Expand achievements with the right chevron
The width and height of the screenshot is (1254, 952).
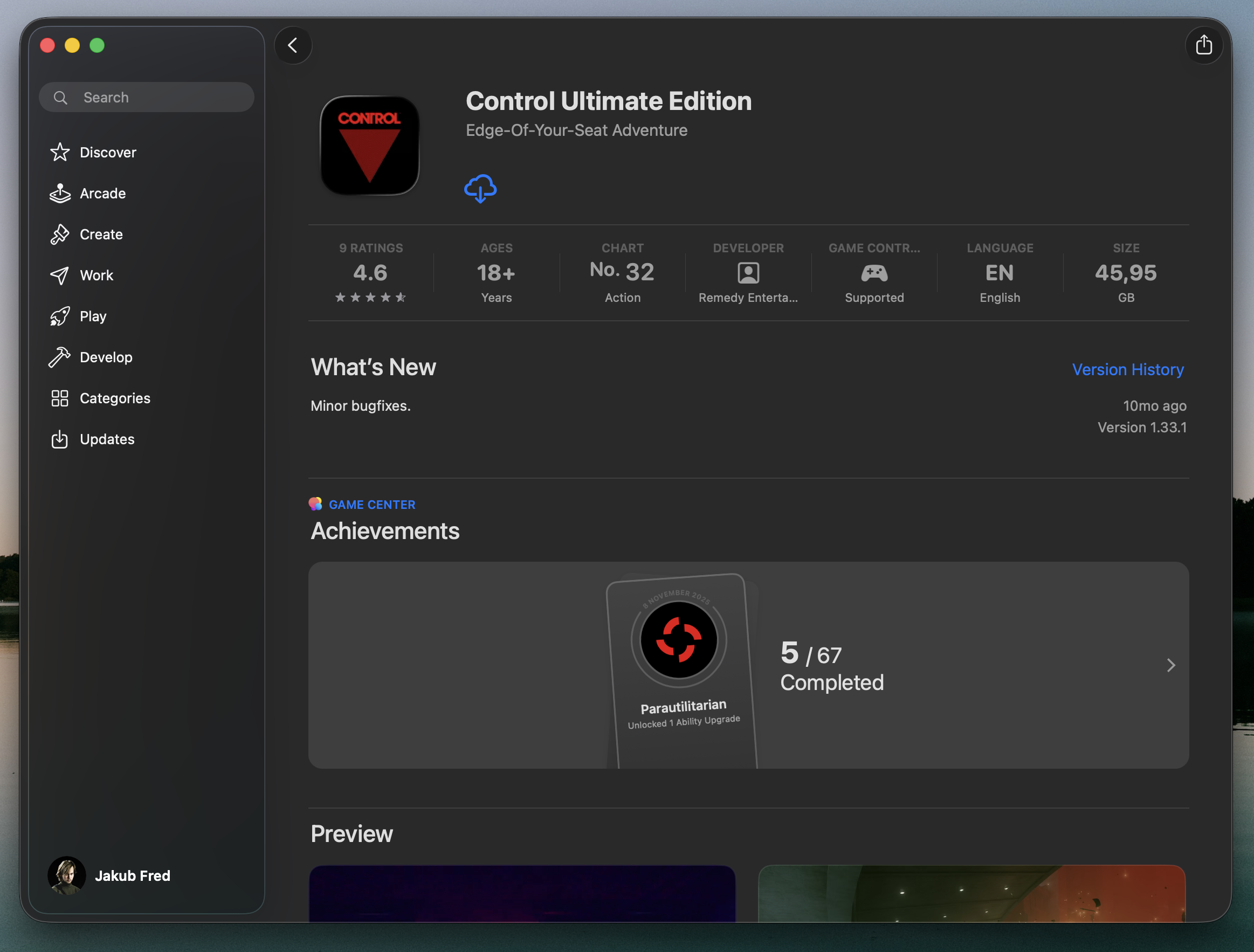[x=1170, y=665]
